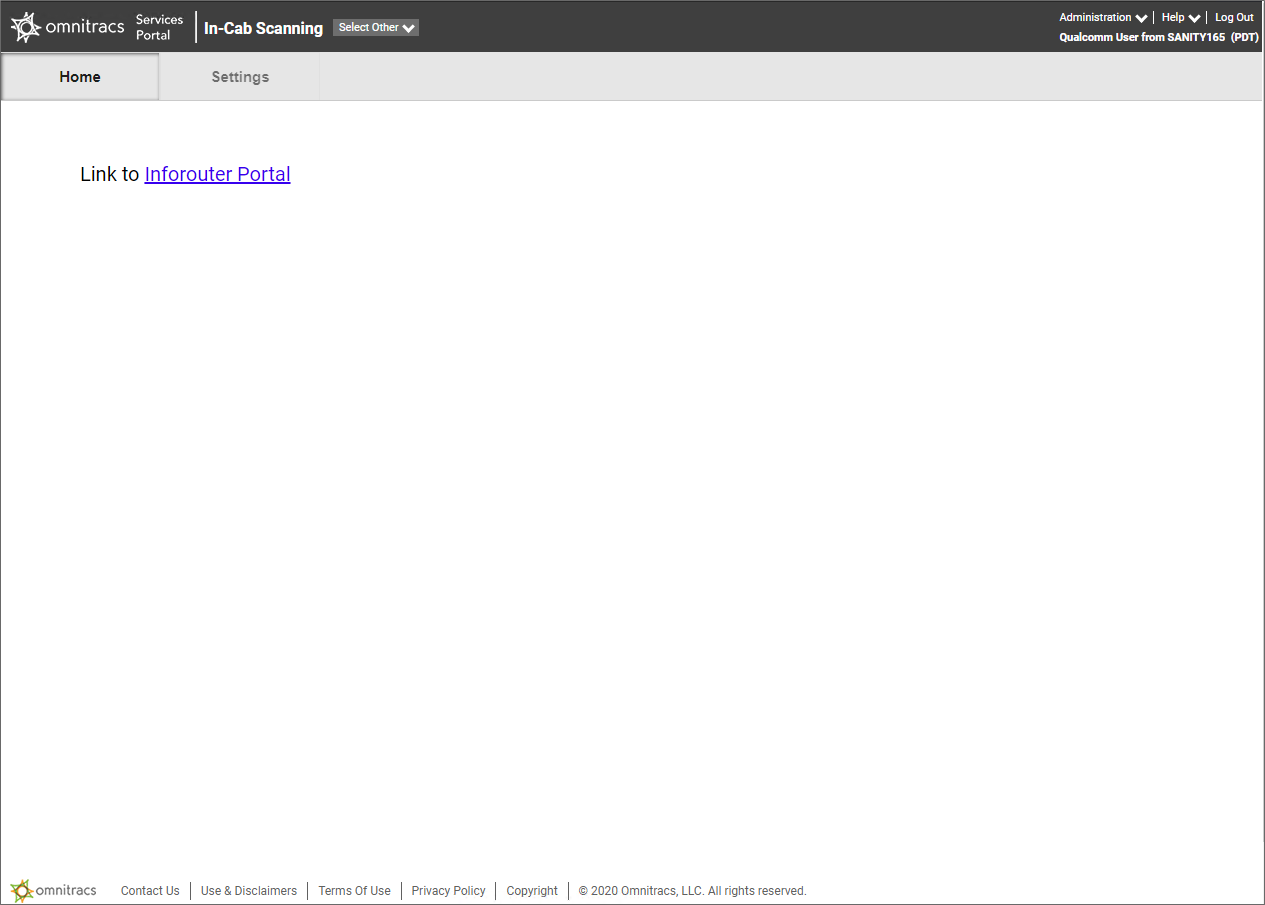Click the Copyright footer link

[532, 891]
